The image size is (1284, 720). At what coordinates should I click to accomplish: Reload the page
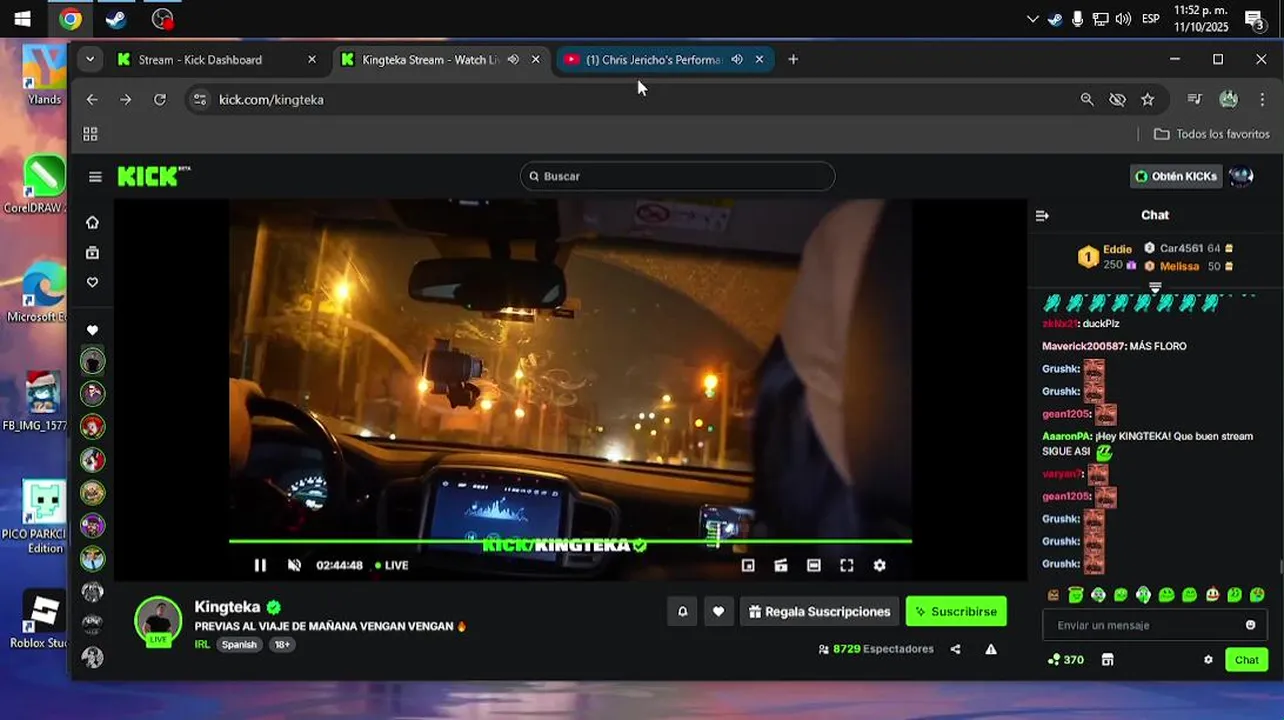point(159,99)
